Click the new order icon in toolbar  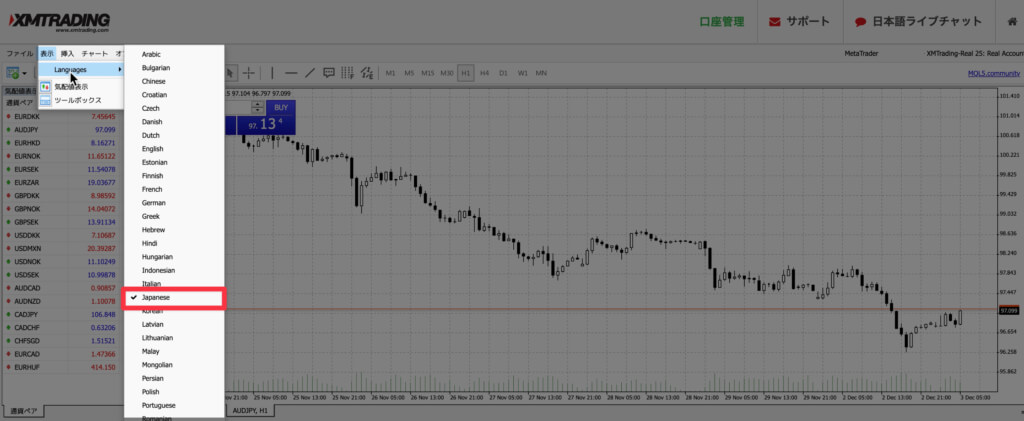pyautogui.click(x=13, y=73)
